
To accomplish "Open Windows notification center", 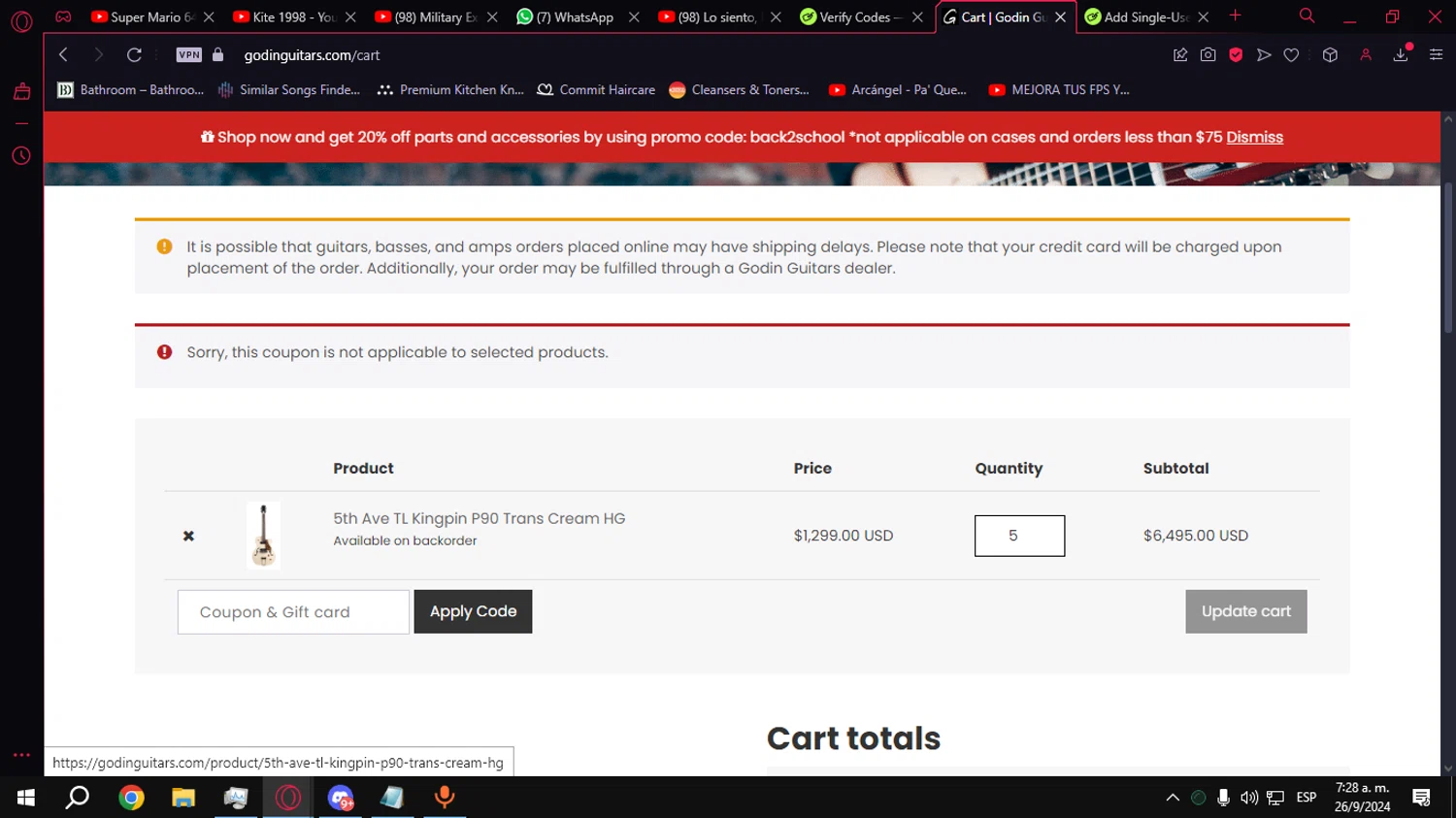I will 1422,798.
